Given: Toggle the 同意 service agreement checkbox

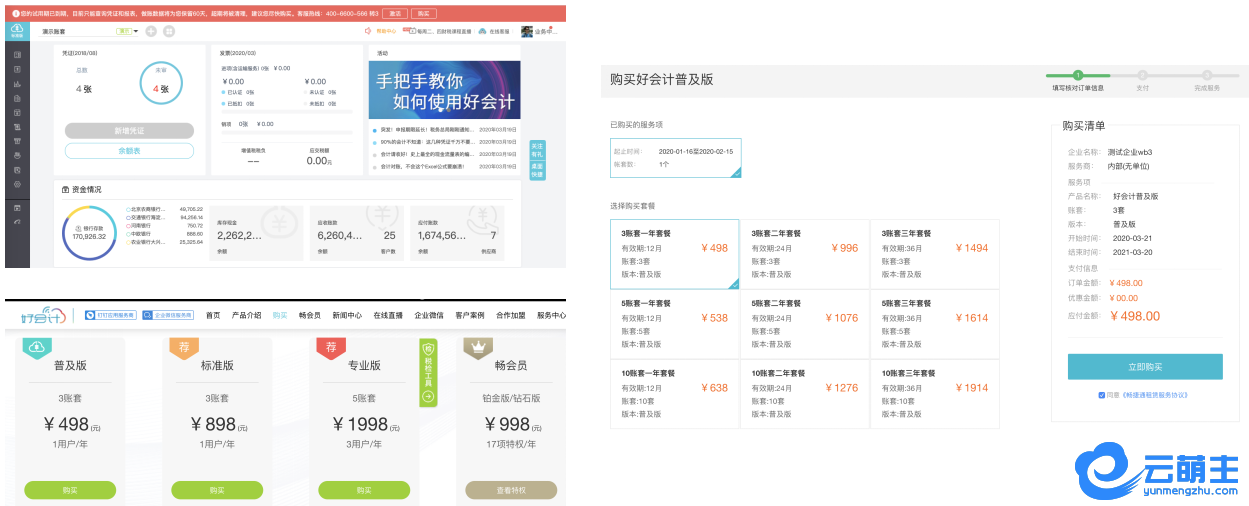Looking at the screenshot, I should coord(1102,395).
